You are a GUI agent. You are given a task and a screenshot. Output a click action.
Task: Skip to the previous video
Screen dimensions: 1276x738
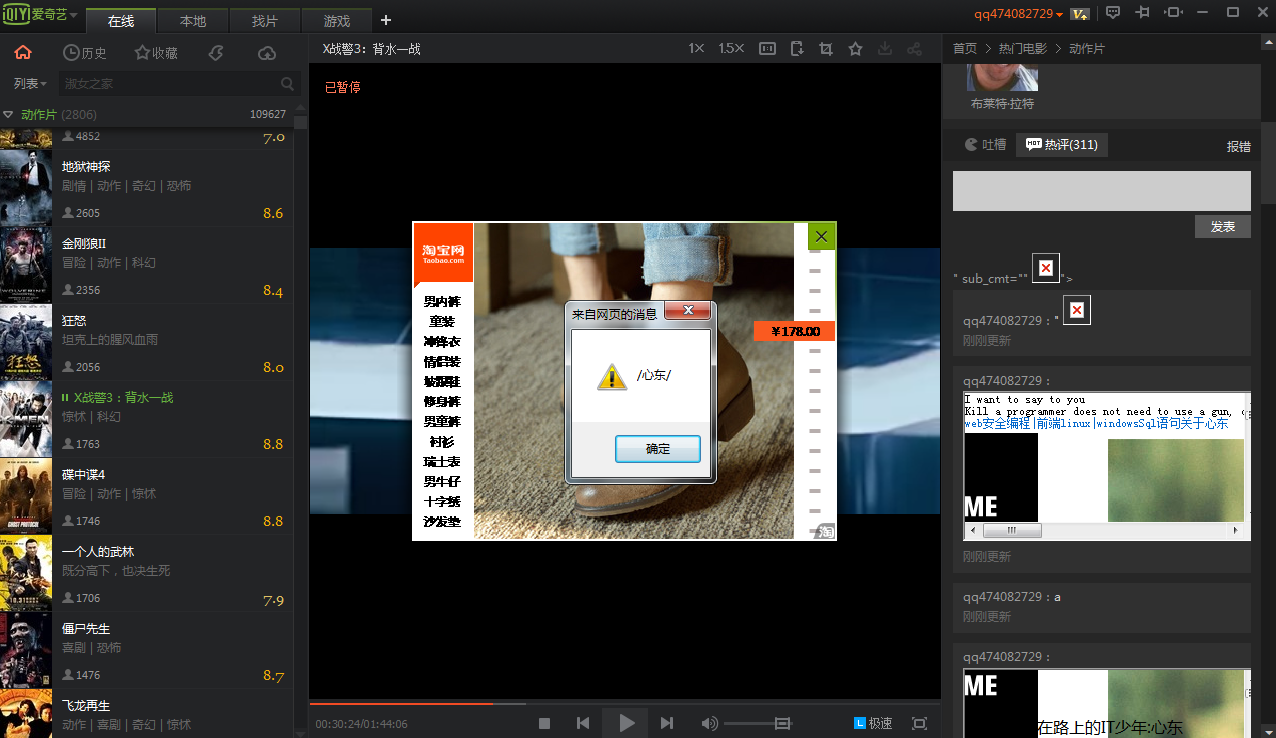[x=583, y=723]
